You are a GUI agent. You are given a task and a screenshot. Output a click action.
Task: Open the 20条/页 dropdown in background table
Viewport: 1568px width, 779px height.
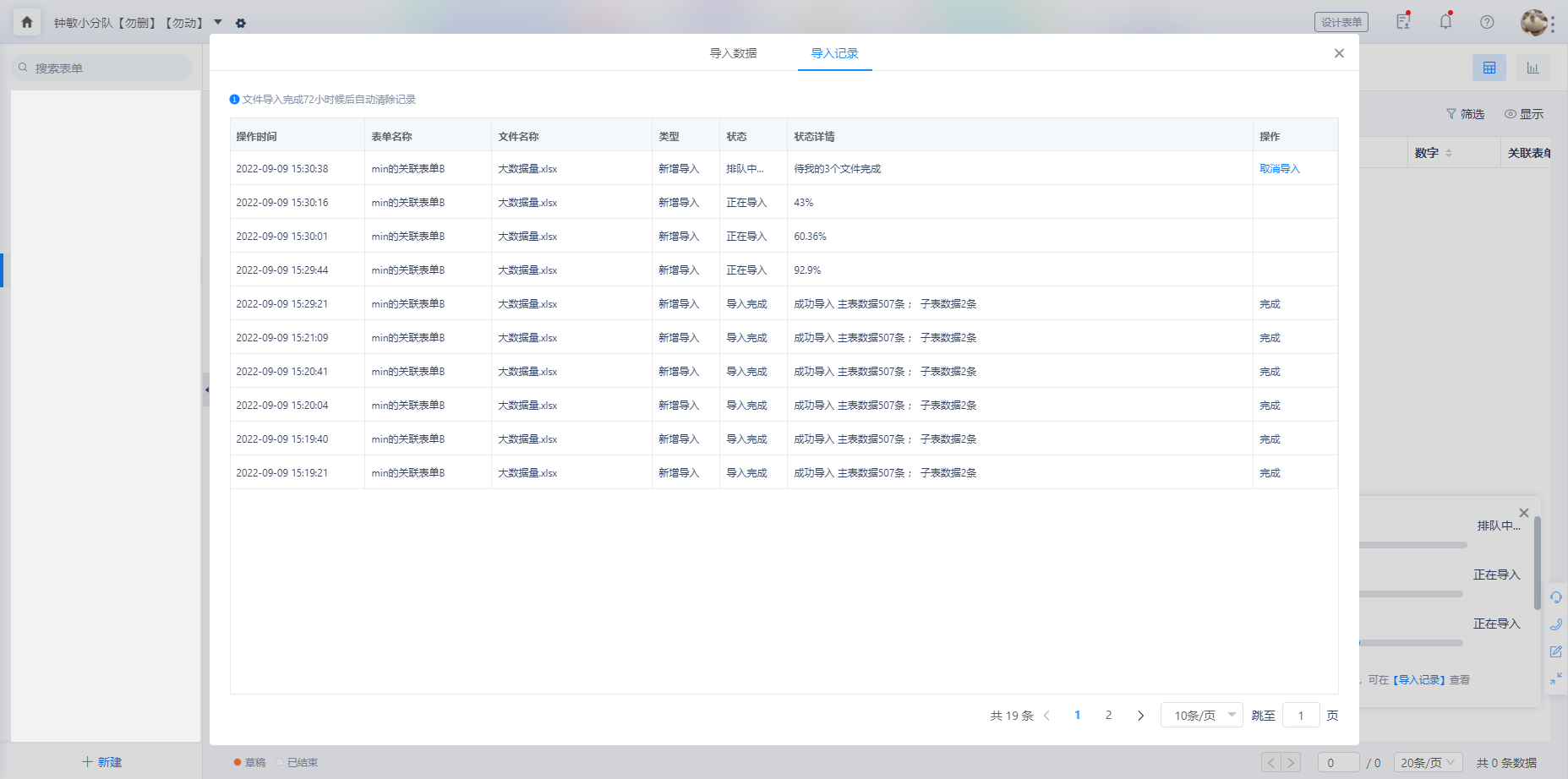click(1428, 763)
